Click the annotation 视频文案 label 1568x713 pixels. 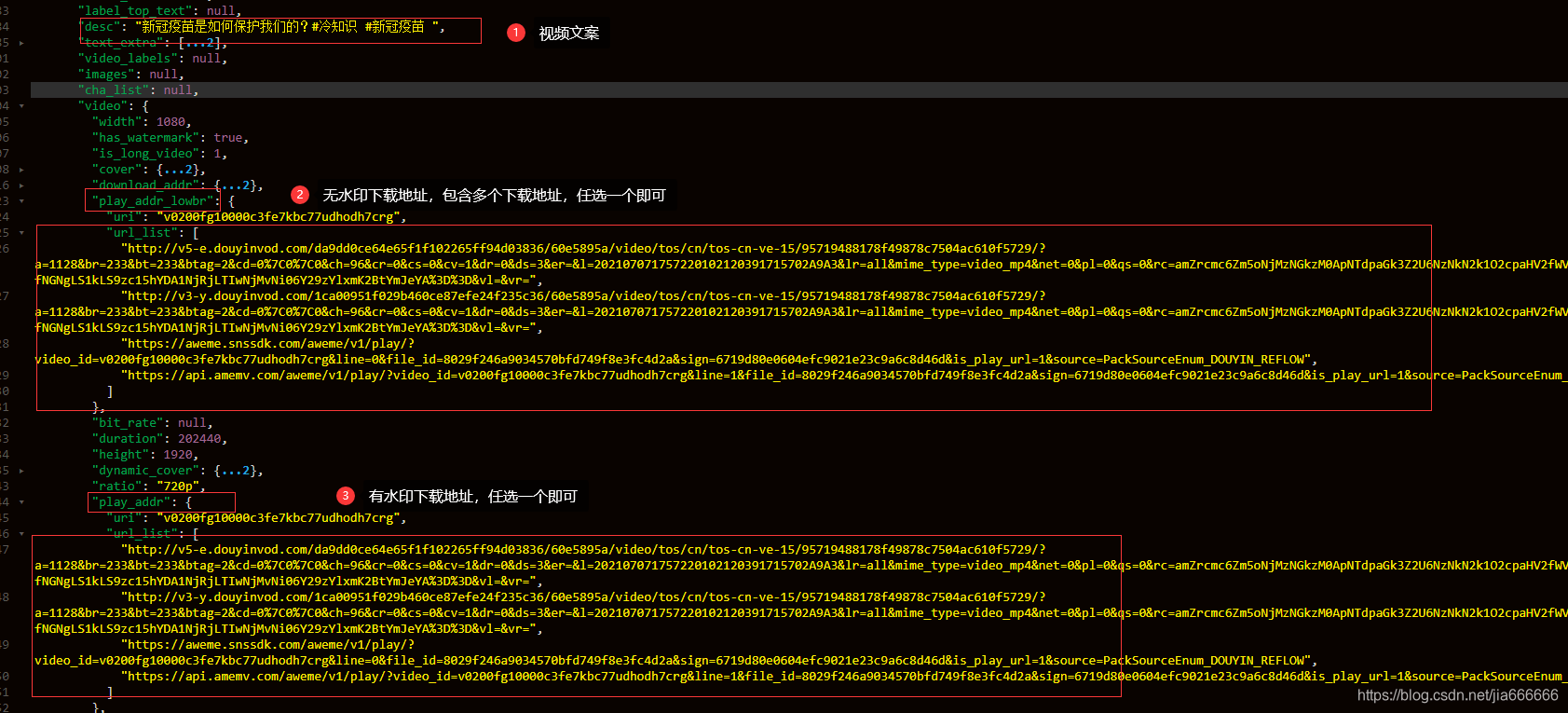[568, 34]
